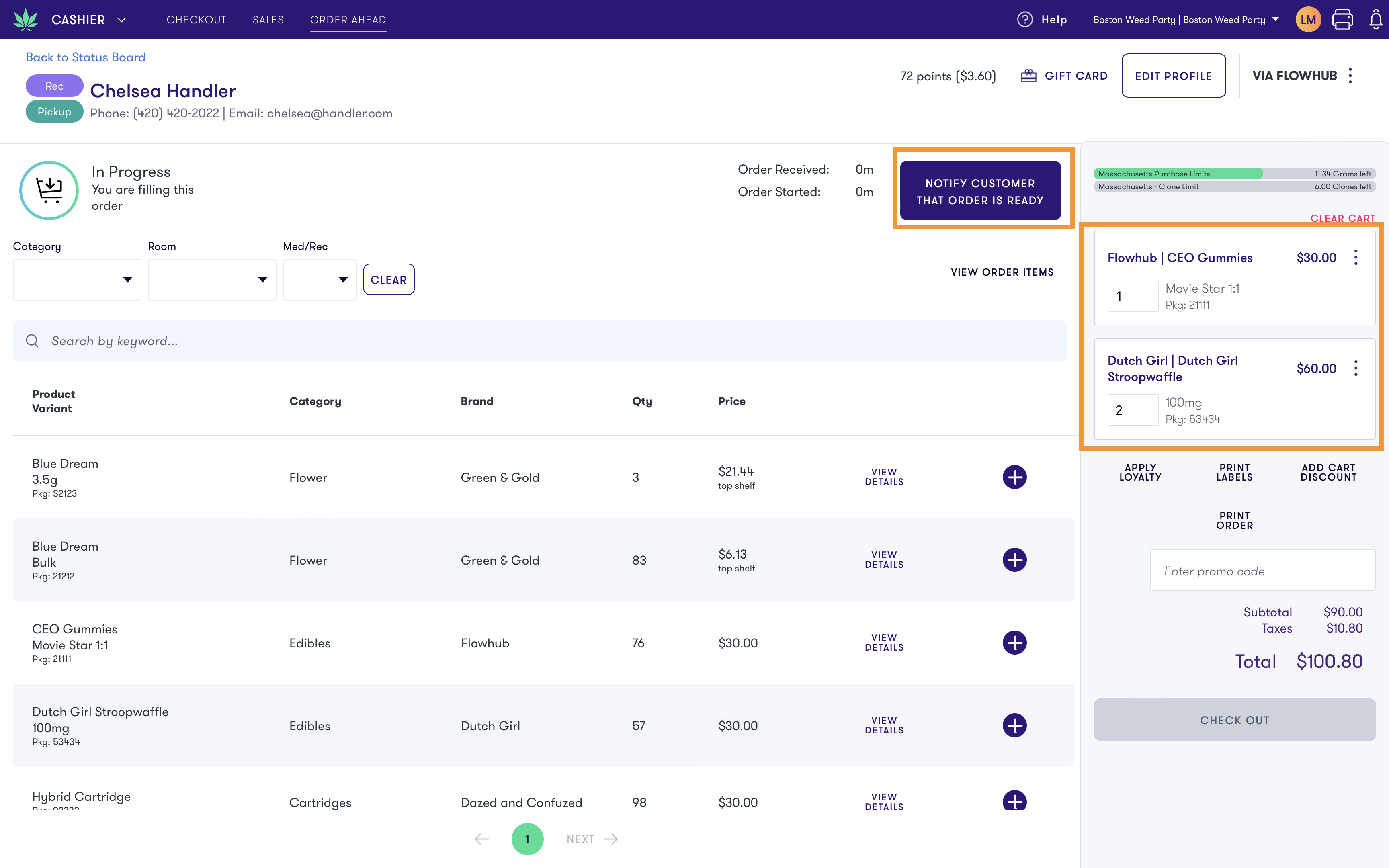Open the Boston Weed Party location dropdown

pyautogui.click(x=1186, y=20)
